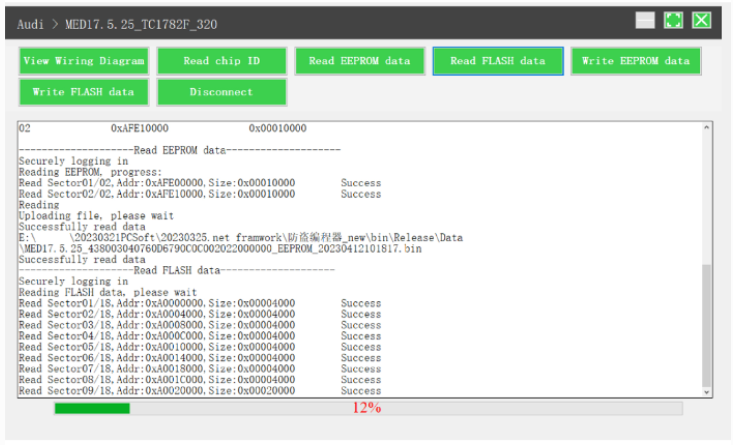This screenshot has width=733, height=445.
Task: Minimize the programmer window
Action: [x=646, y=20]
